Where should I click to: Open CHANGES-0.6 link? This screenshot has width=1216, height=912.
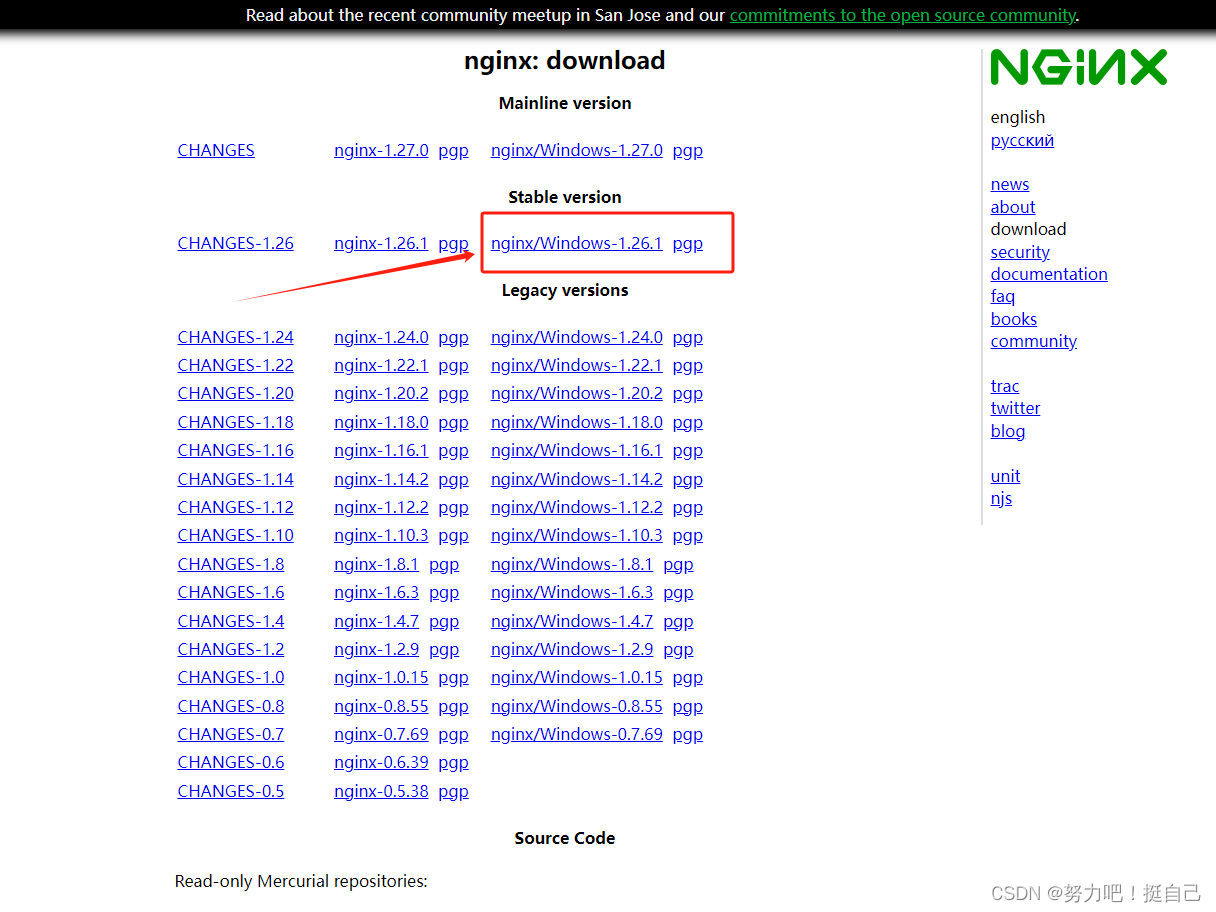coord(231,762)
